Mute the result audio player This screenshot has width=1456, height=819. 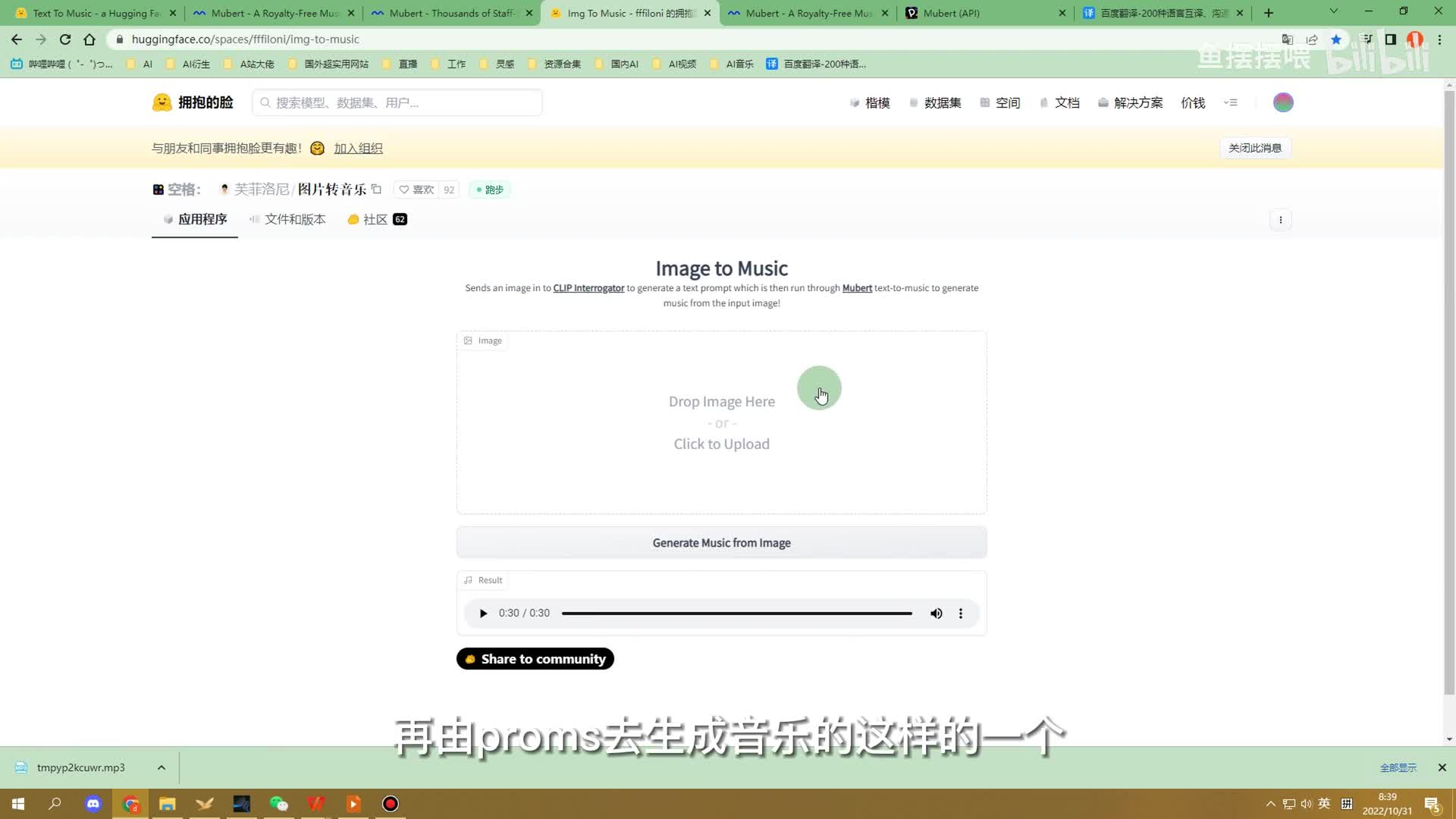pos(936,613)
